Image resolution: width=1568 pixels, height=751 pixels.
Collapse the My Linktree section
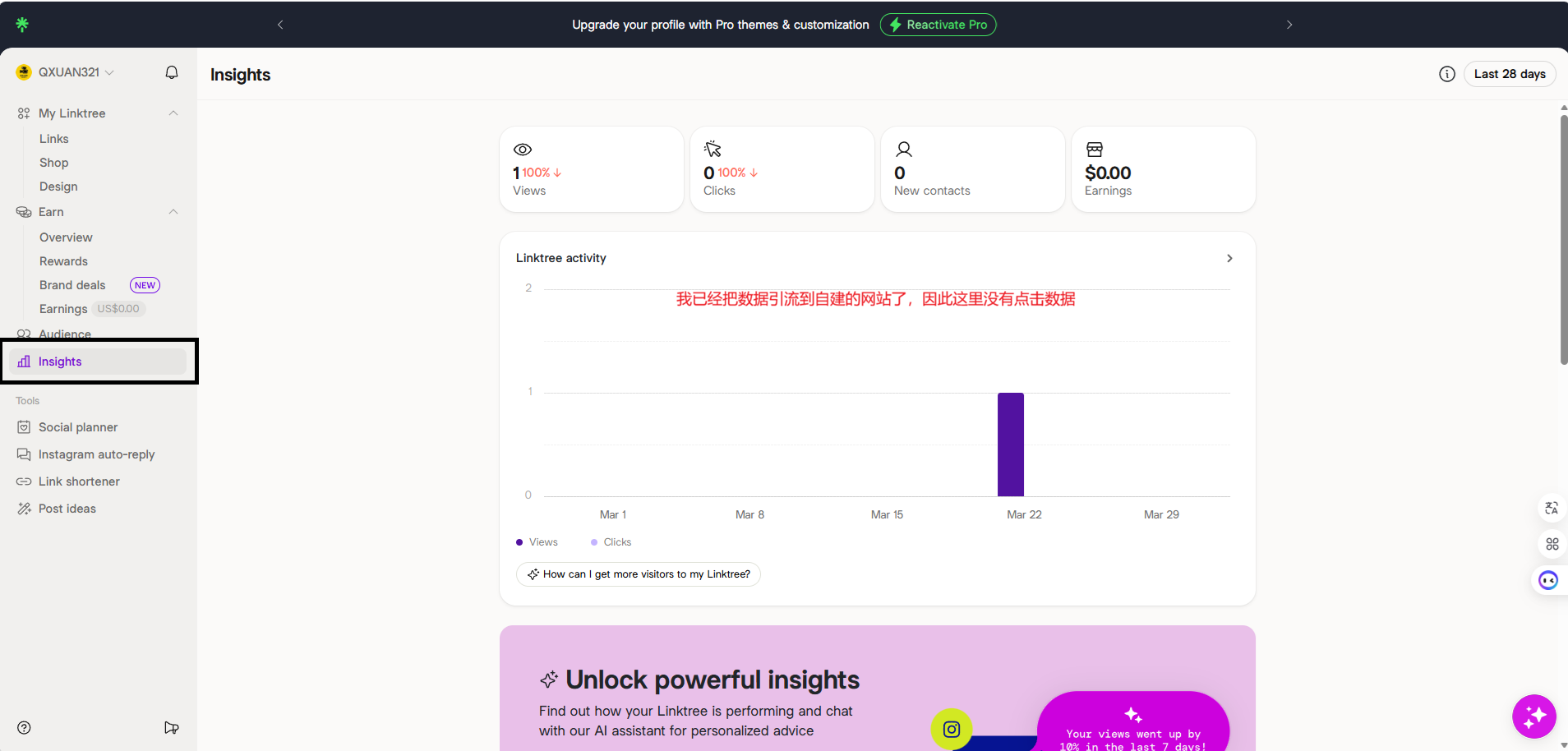pos(173,113)
